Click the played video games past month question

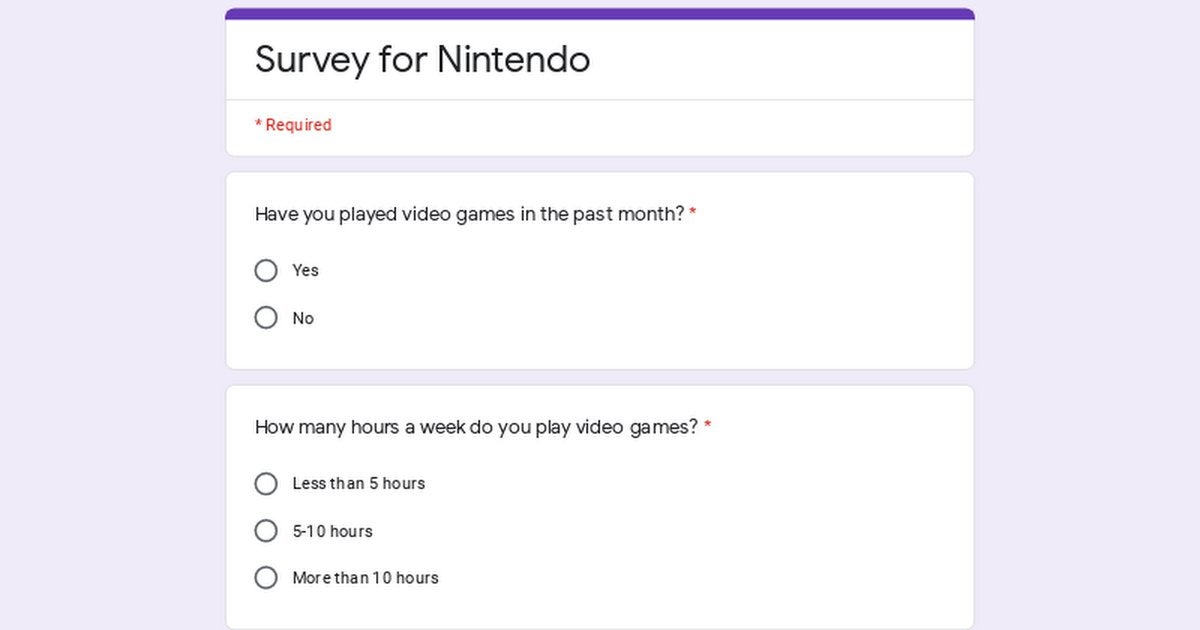pos(469,214)
